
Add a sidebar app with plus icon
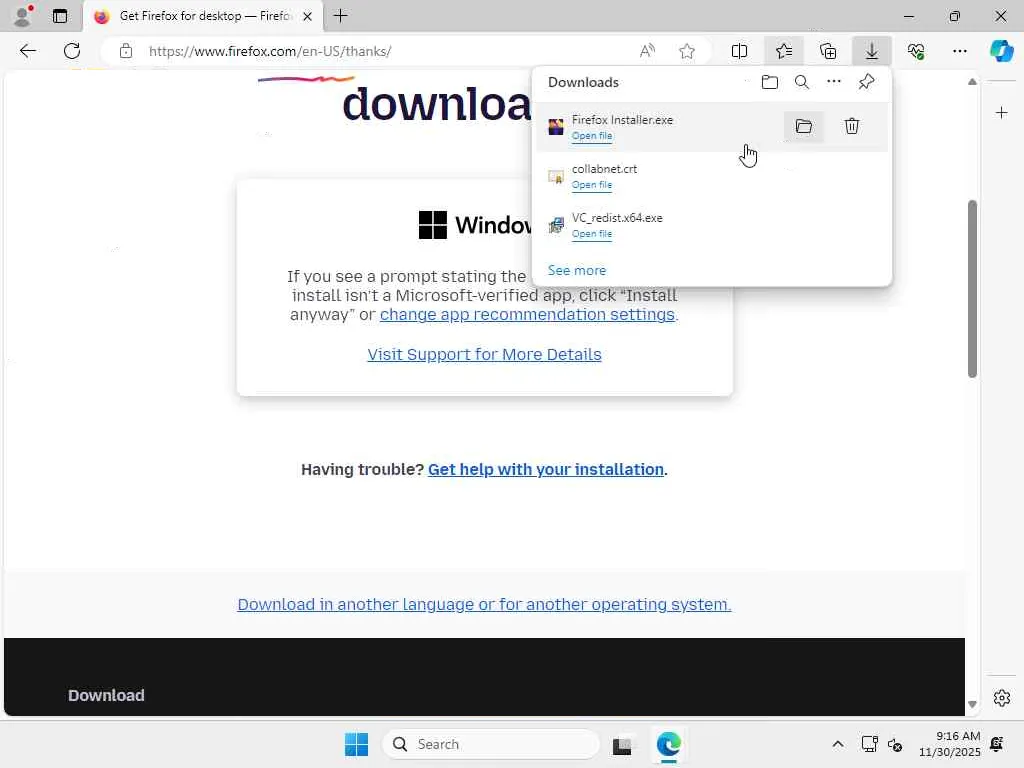point(1002,113)
